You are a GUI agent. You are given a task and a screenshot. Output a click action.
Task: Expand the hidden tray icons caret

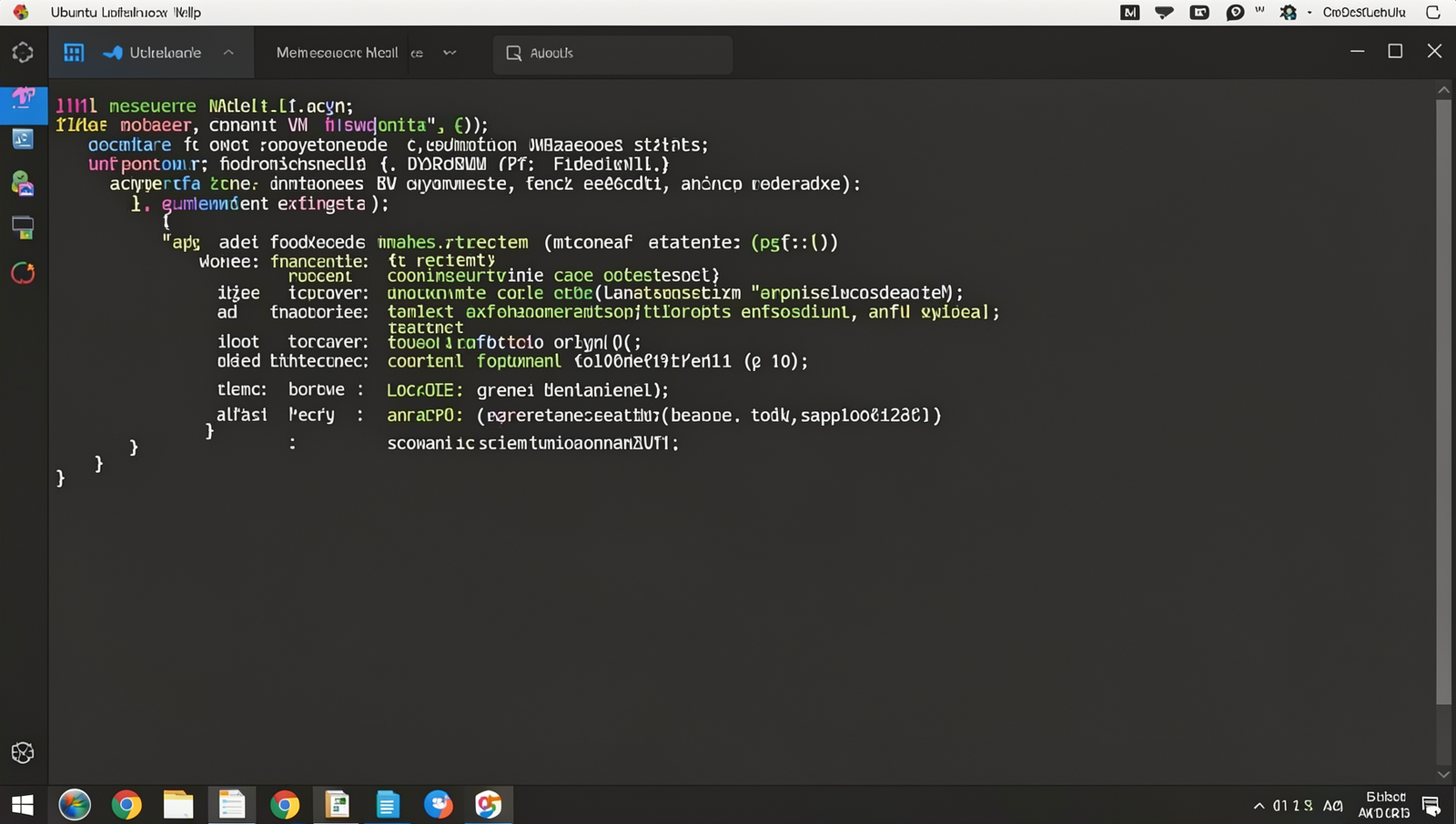[1259, 806]
